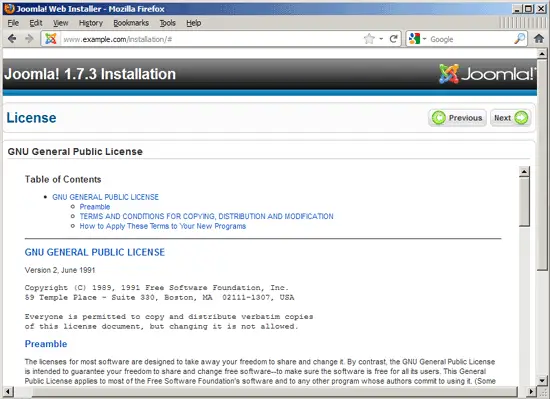550x399 pixels.
Task: Maximize the Firefox window
Action: click(529, 9)
